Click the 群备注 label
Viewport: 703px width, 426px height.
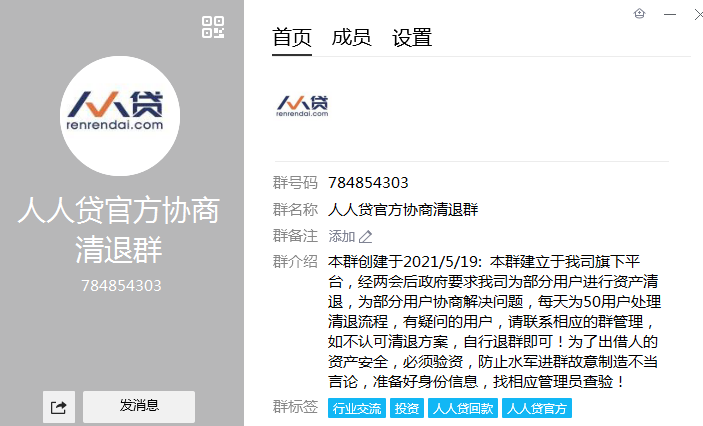pos(295,236)
